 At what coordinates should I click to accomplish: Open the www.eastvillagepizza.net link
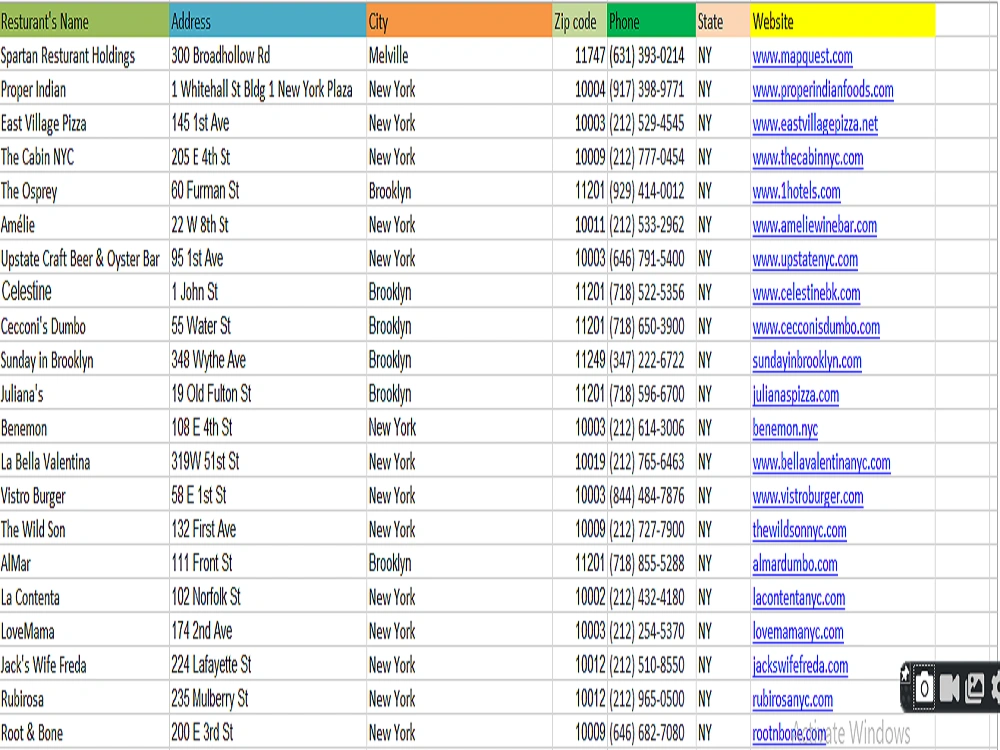[815, 124]
